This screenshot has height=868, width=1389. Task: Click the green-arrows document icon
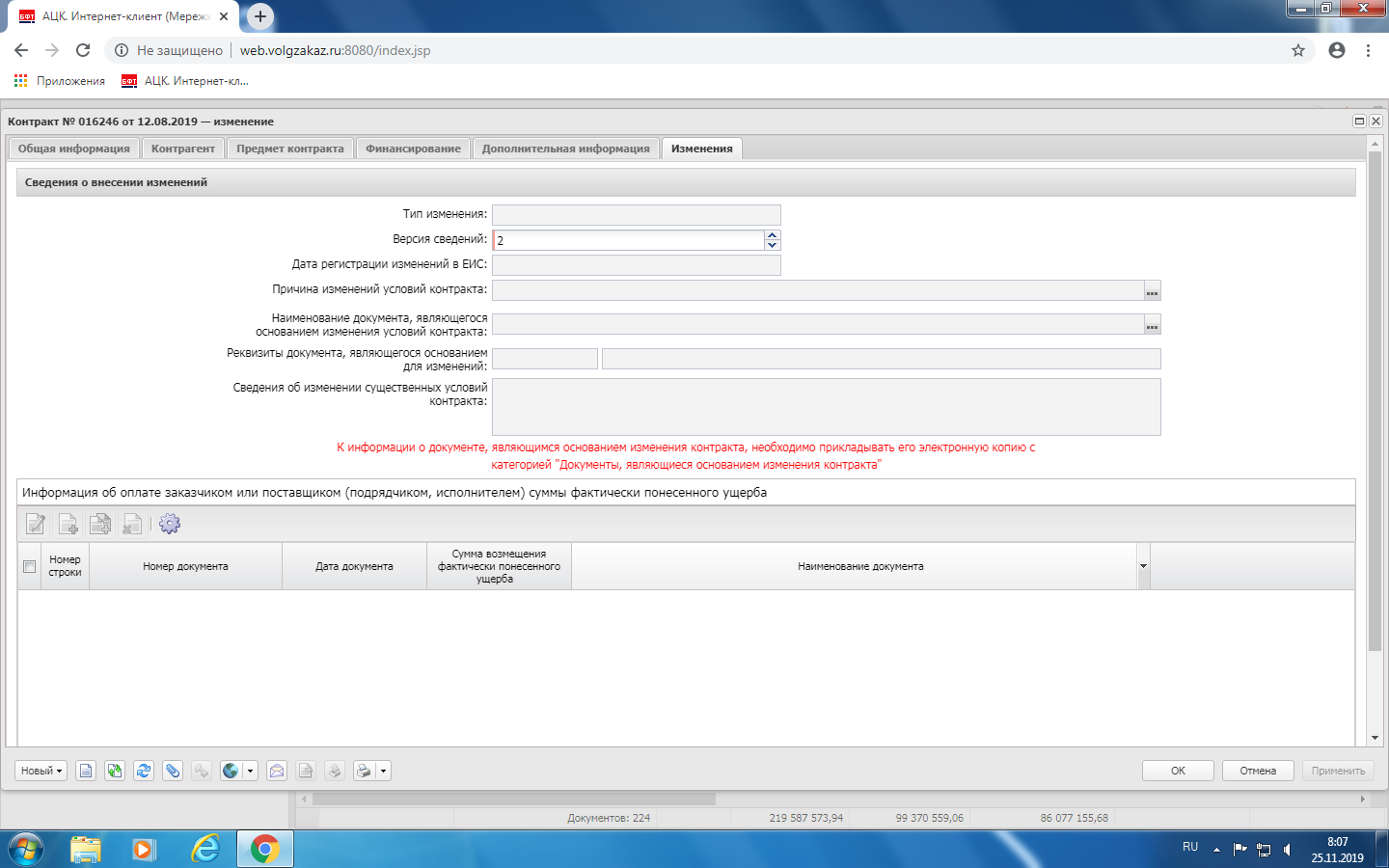(115, 771)
